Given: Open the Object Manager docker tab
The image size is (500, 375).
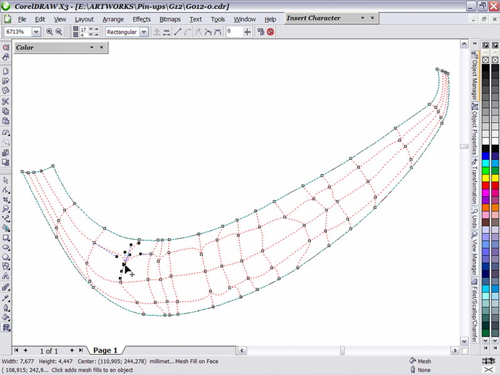Looking at the screenshot, I should (x=474, y=75).
